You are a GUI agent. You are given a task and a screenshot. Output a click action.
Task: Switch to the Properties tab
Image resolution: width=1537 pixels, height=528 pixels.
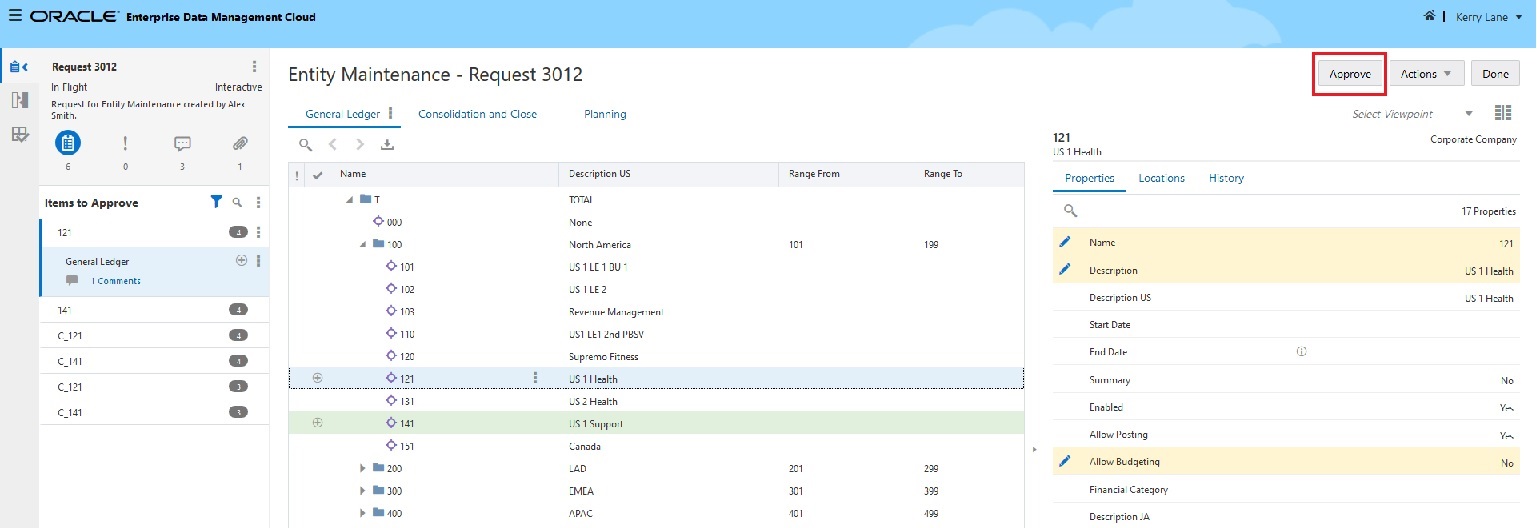[x=1090, y=178]
